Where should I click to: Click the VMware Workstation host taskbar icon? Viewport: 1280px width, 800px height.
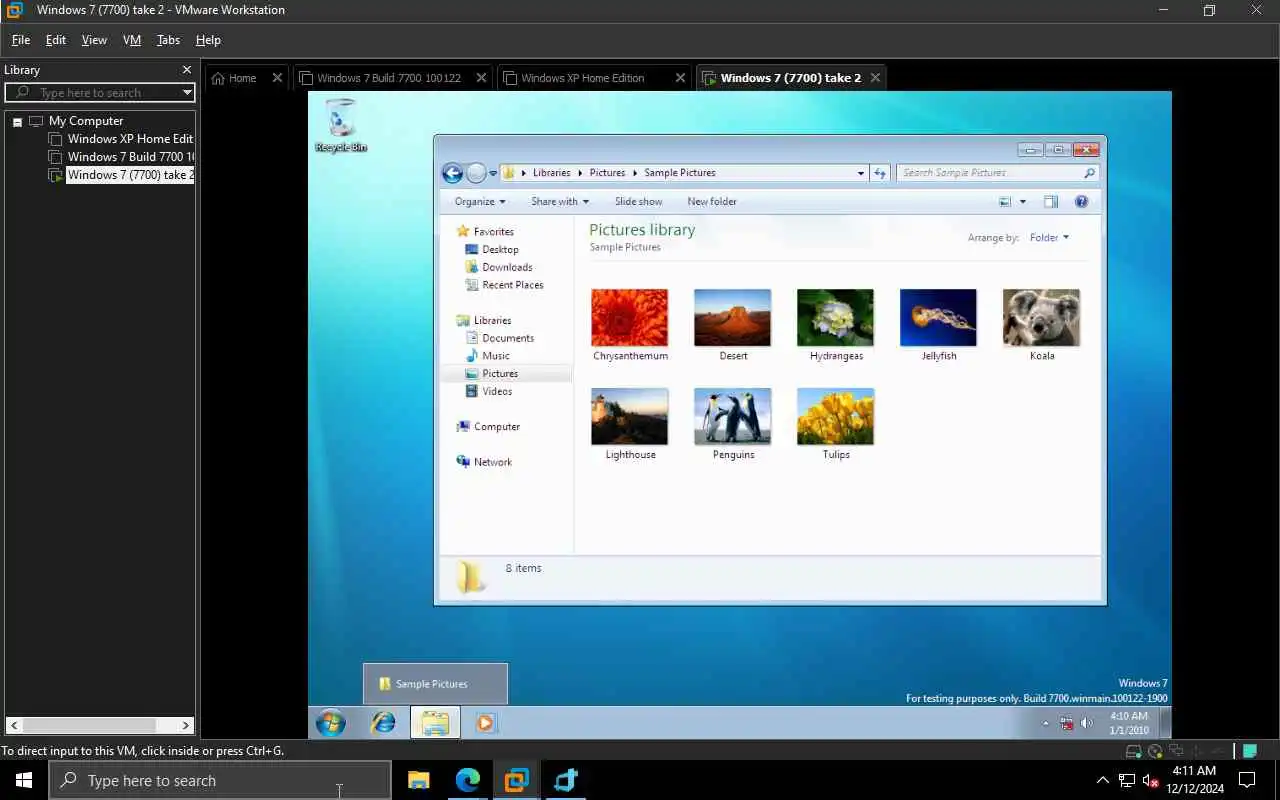pyautogui.click(x=517, y=780)
